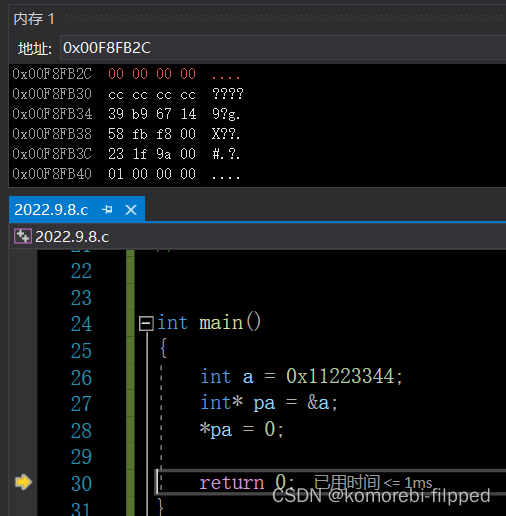Open the 2022.9.8.c file scope dropdown
The width and height of the screenshot is (506, 516).
click(257, 236)
